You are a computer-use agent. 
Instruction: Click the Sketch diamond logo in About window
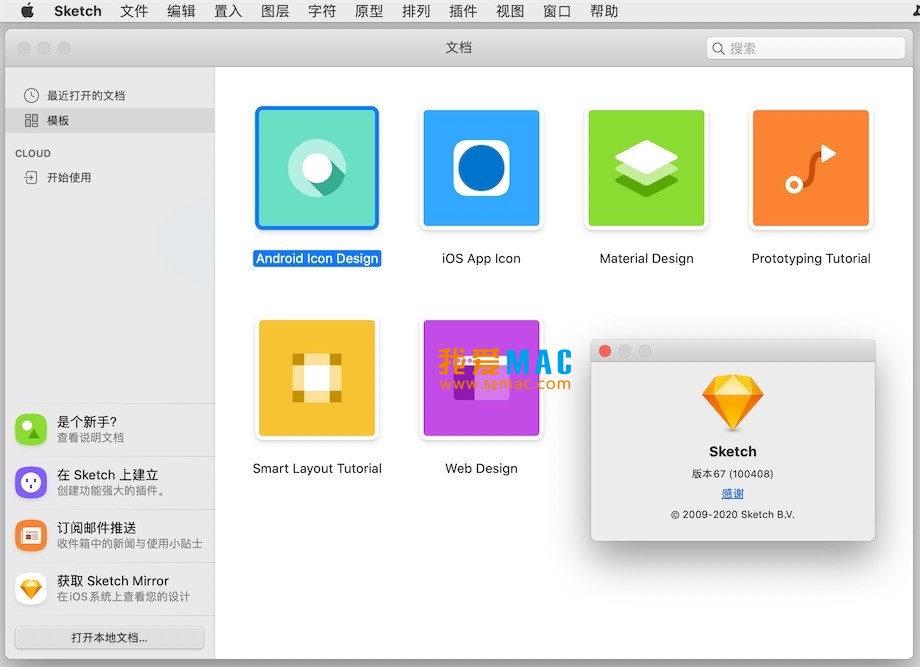[732, 403]
